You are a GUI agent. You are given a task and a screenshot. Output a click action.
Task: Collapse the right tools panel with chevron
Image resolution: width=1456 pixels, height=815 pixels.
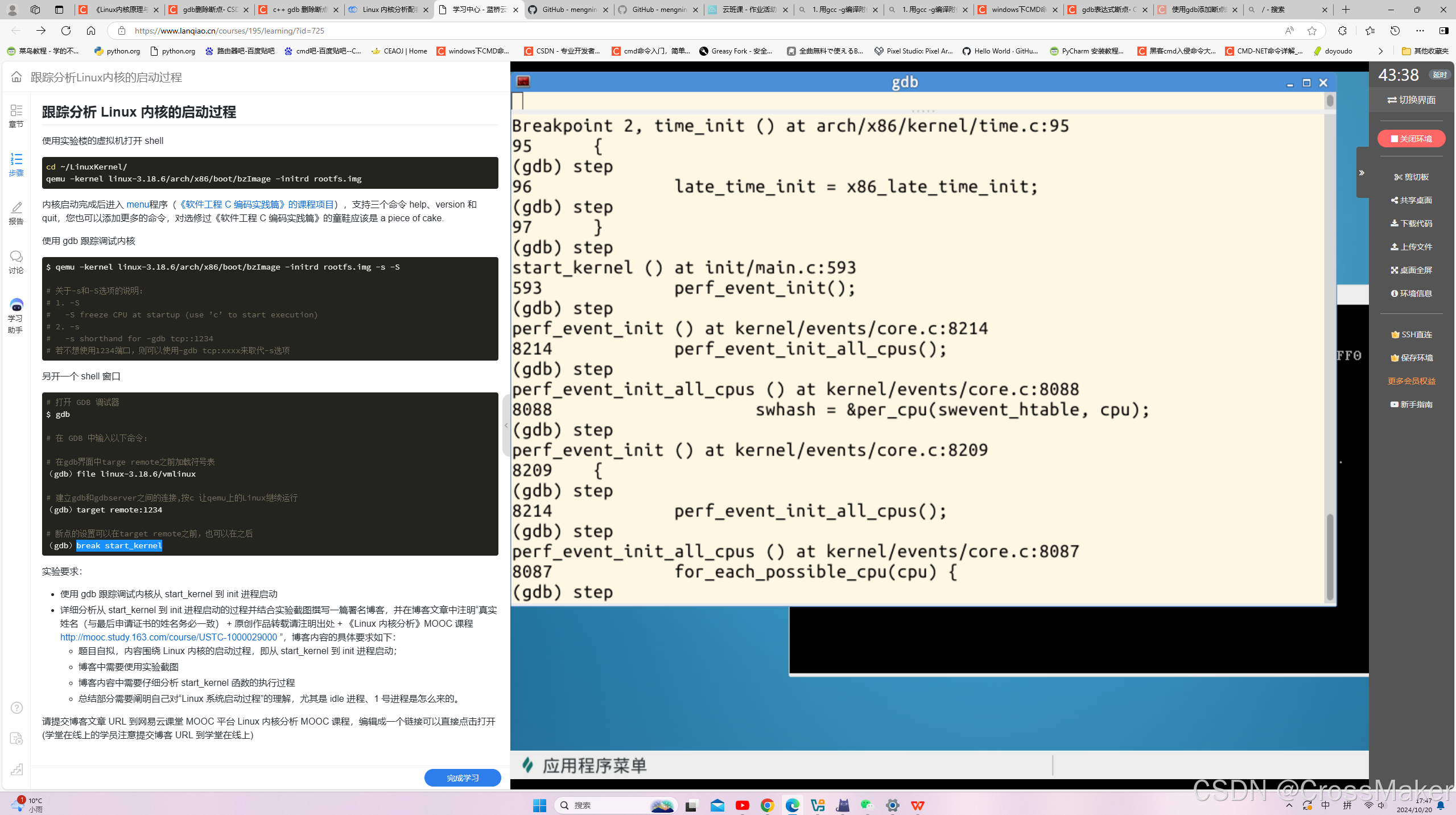click(x=1362, y=173)
